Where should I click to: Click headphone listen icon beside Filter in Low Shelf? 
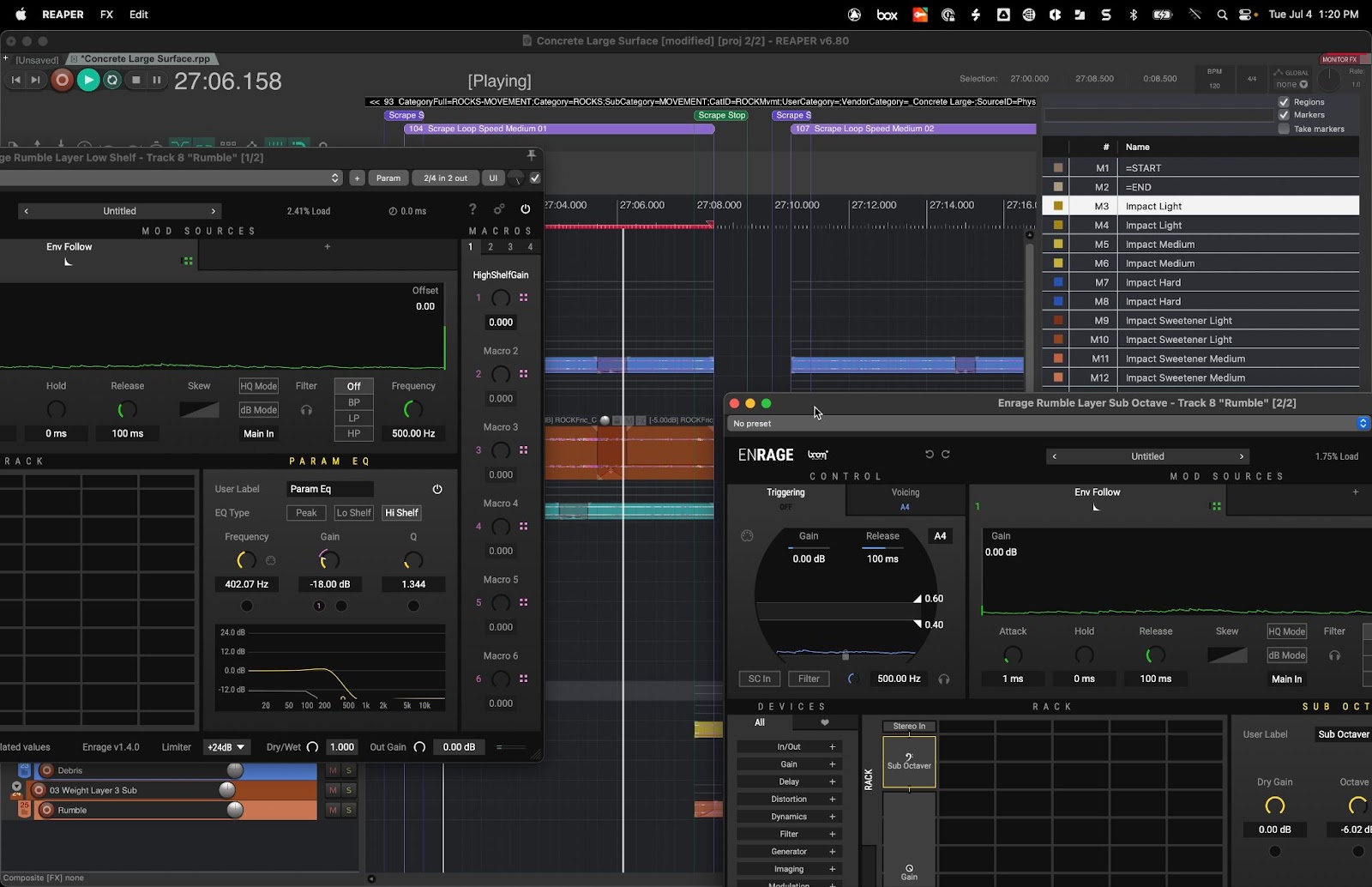pos(306,410)
